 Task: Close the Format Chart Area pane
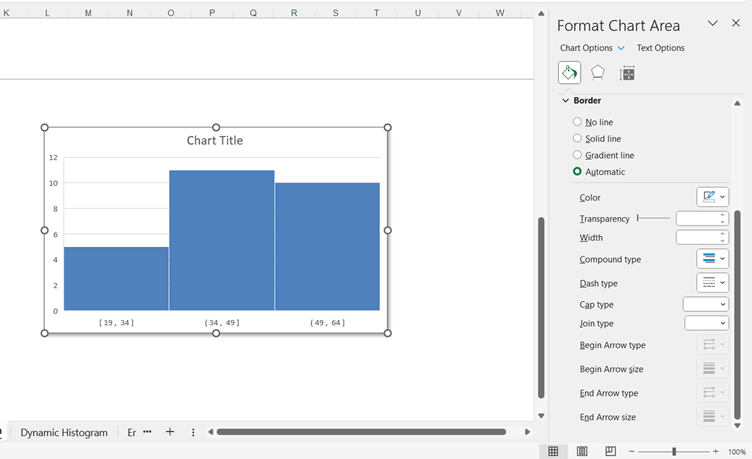(736, 24)
